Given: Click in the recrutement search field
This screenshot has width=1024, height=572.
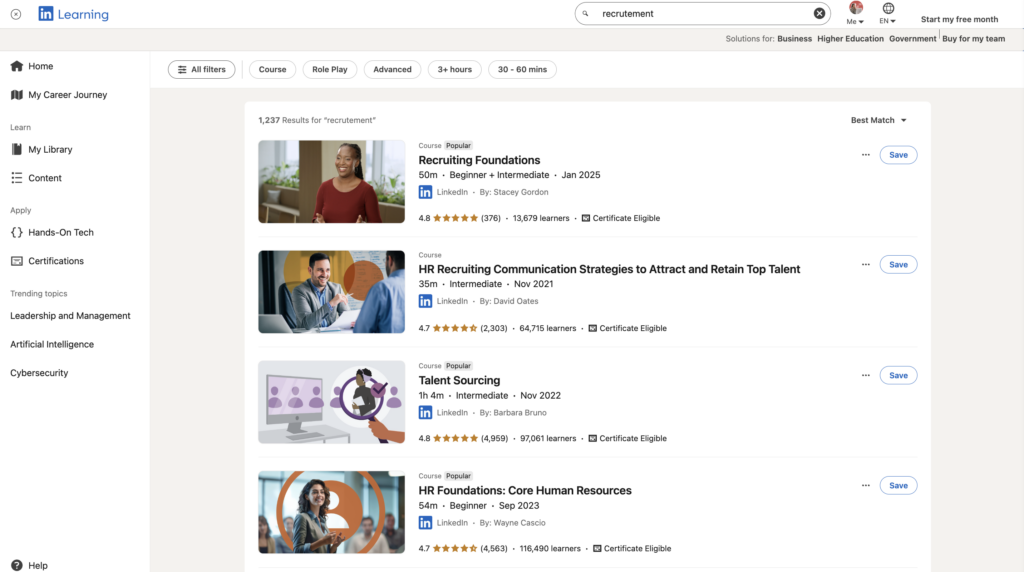Looking at the screenshot, I should coord(702,13).
